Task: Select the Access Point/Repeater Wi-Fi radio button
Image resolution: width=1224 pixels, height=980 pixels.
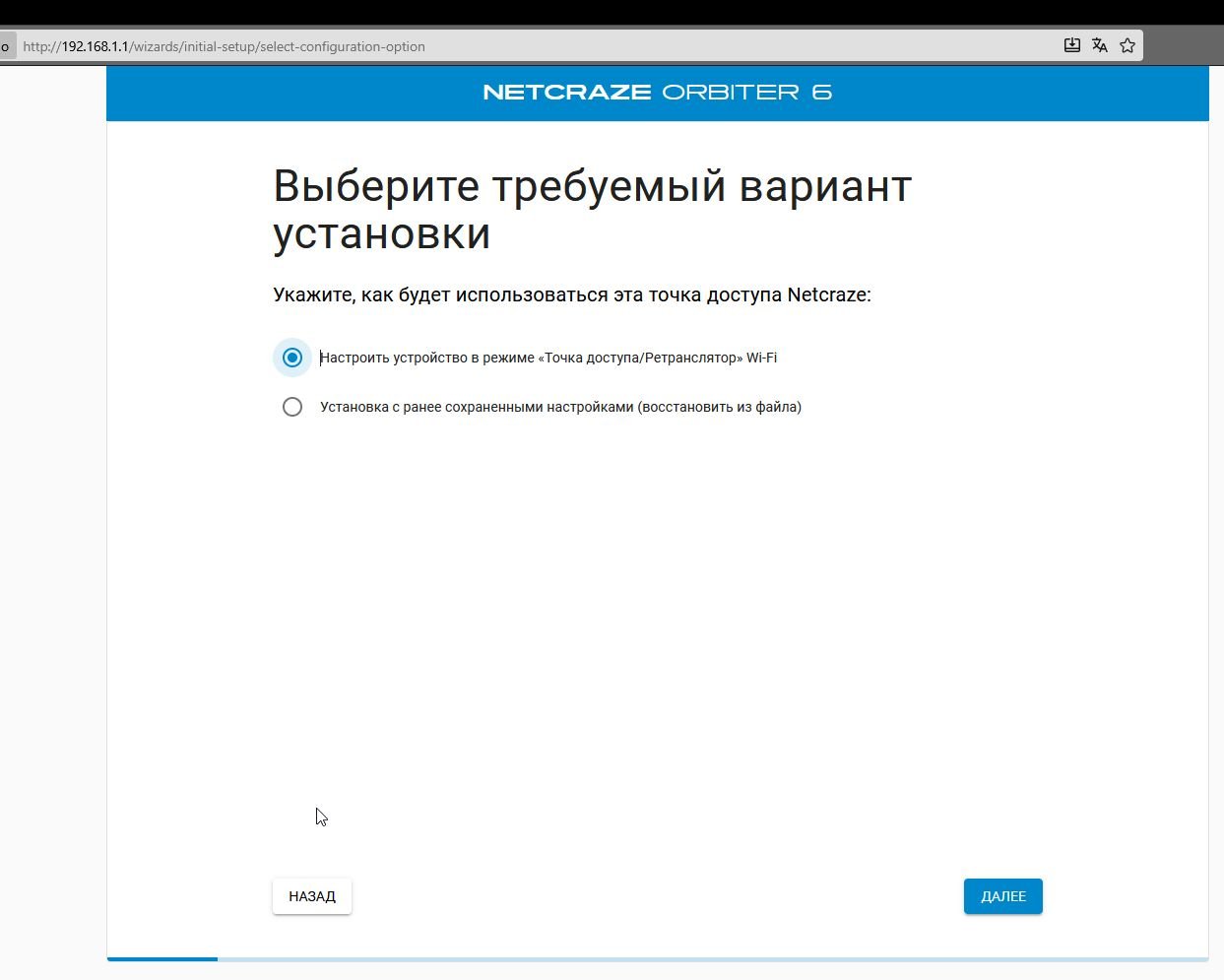Action: click(292, 358)
